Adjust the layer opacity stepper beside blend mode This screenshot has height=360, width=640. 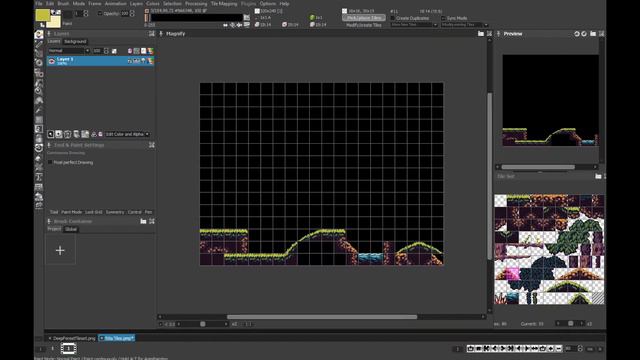point(106,51)
